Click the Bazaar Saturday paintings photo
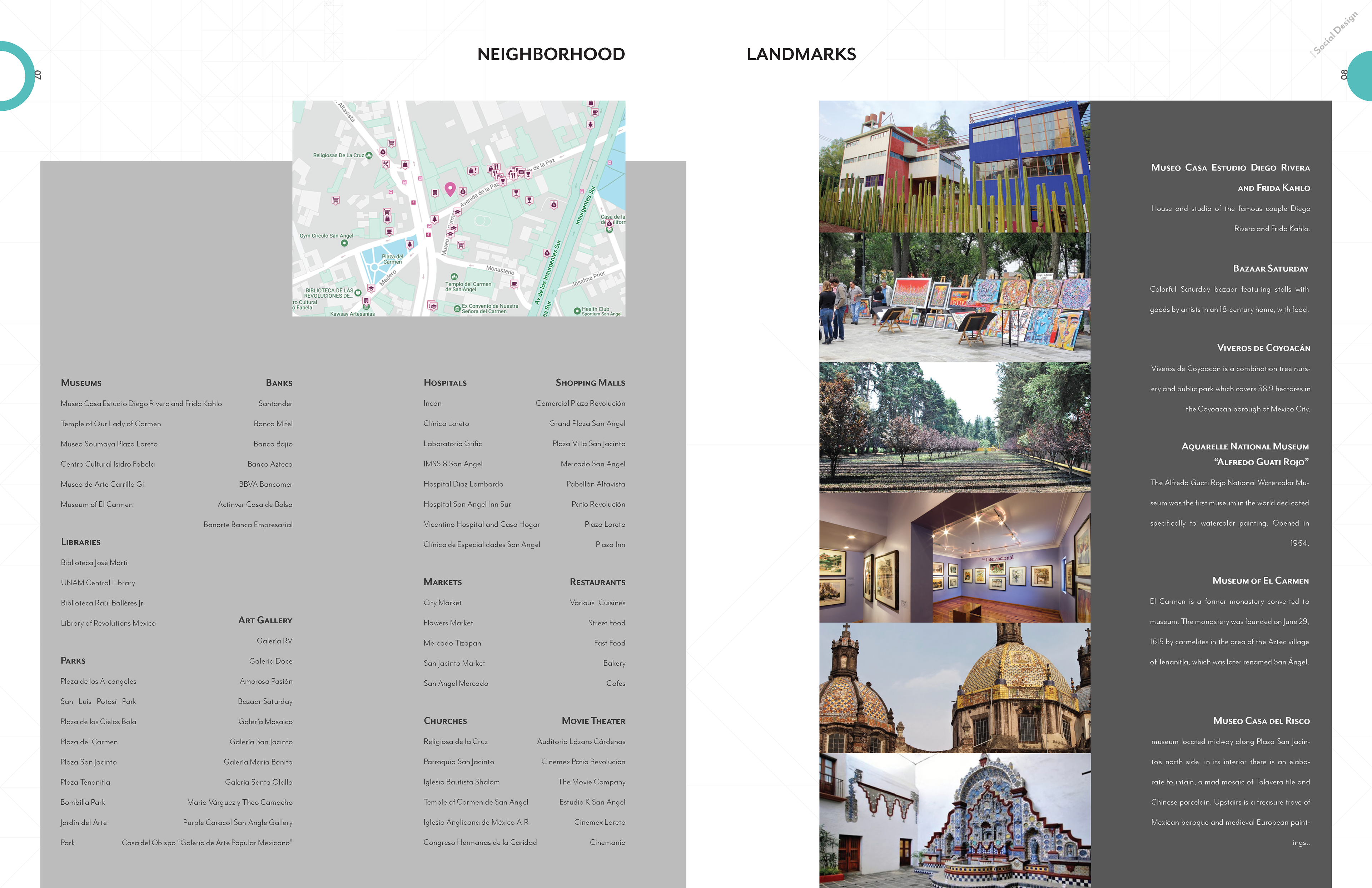 (954, 298)
